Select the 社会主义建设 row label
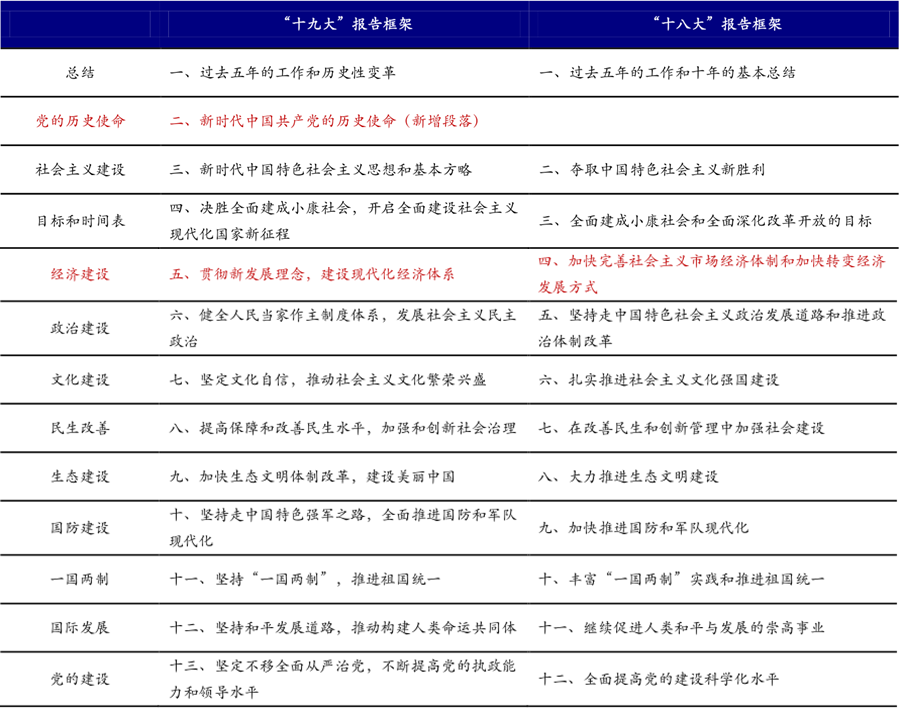The height and width of the screenshot is (708, 900). (x=80, y=170)
